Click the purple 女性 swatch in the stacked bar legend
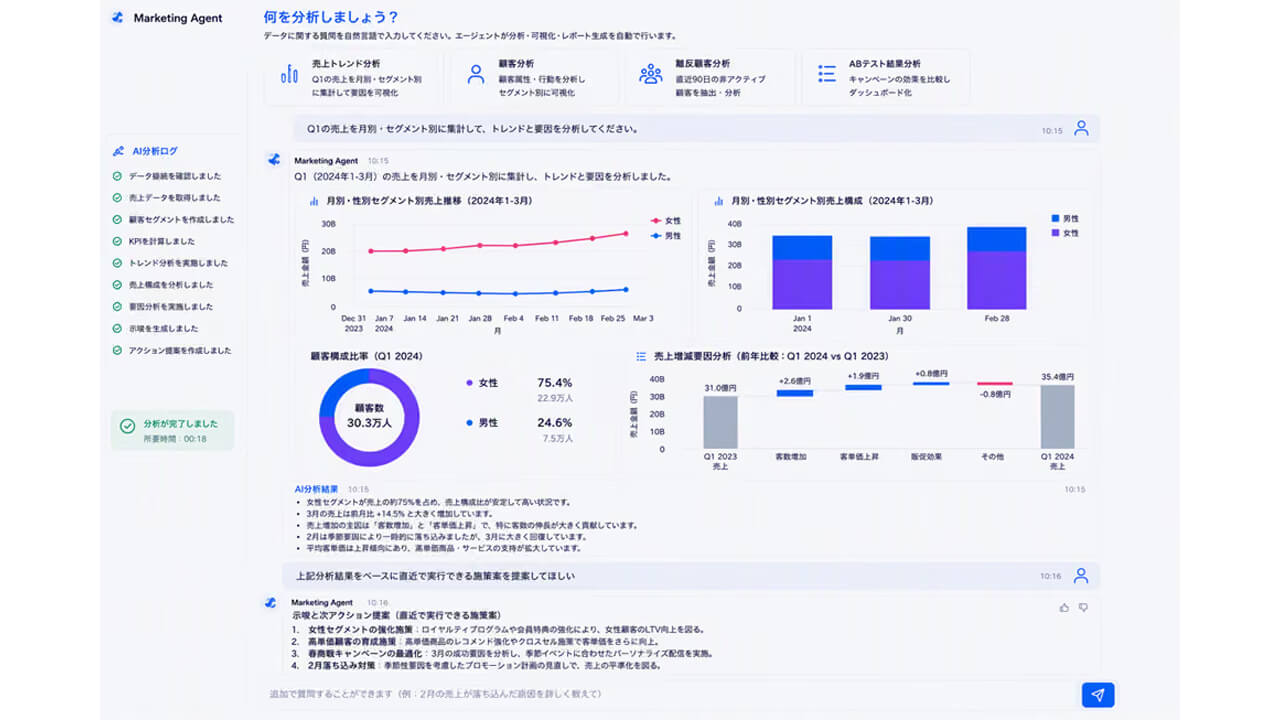Image resolution: width=1280 pixels, height=720 pixels. click(1056, 233)
